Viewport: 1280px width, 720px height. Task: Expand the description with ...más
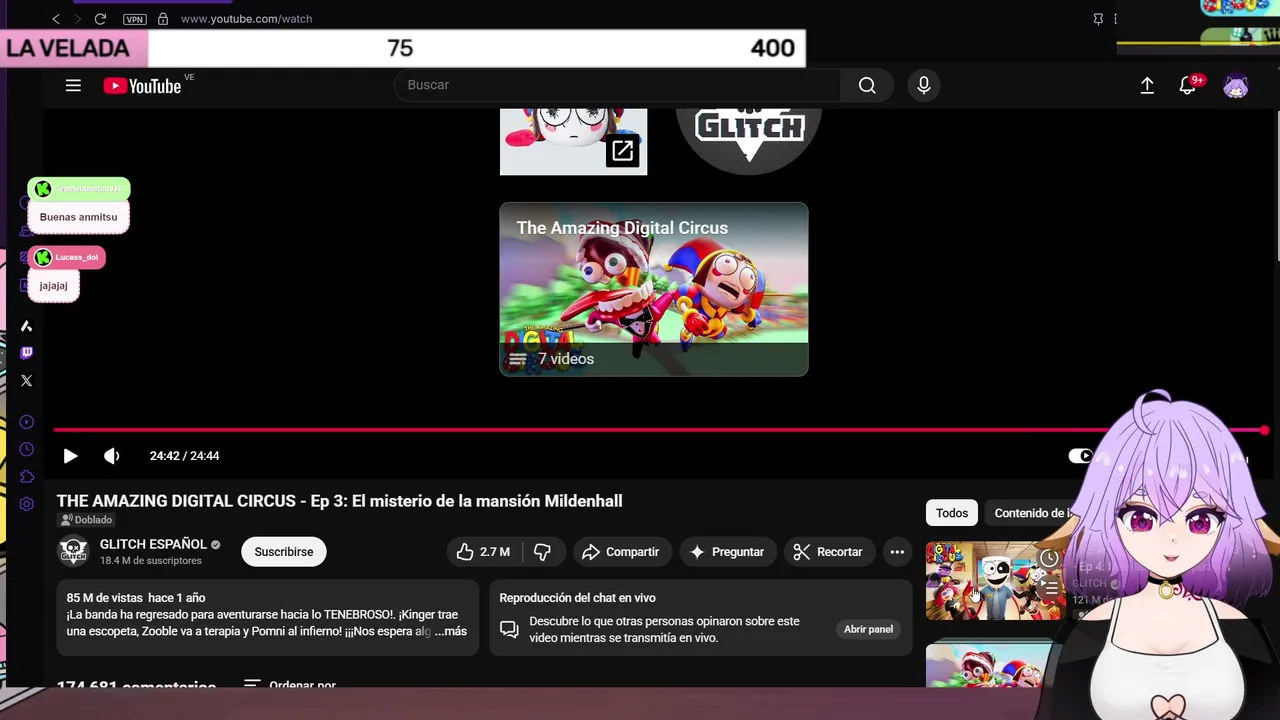[450, 631]
